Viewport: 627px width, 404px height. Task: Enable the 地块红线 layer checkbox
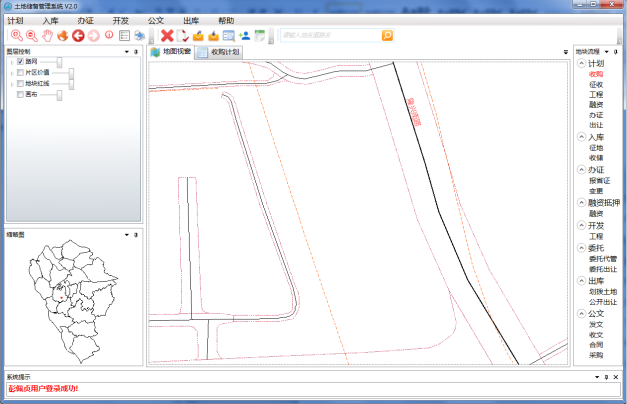click(x=20, y=84)
